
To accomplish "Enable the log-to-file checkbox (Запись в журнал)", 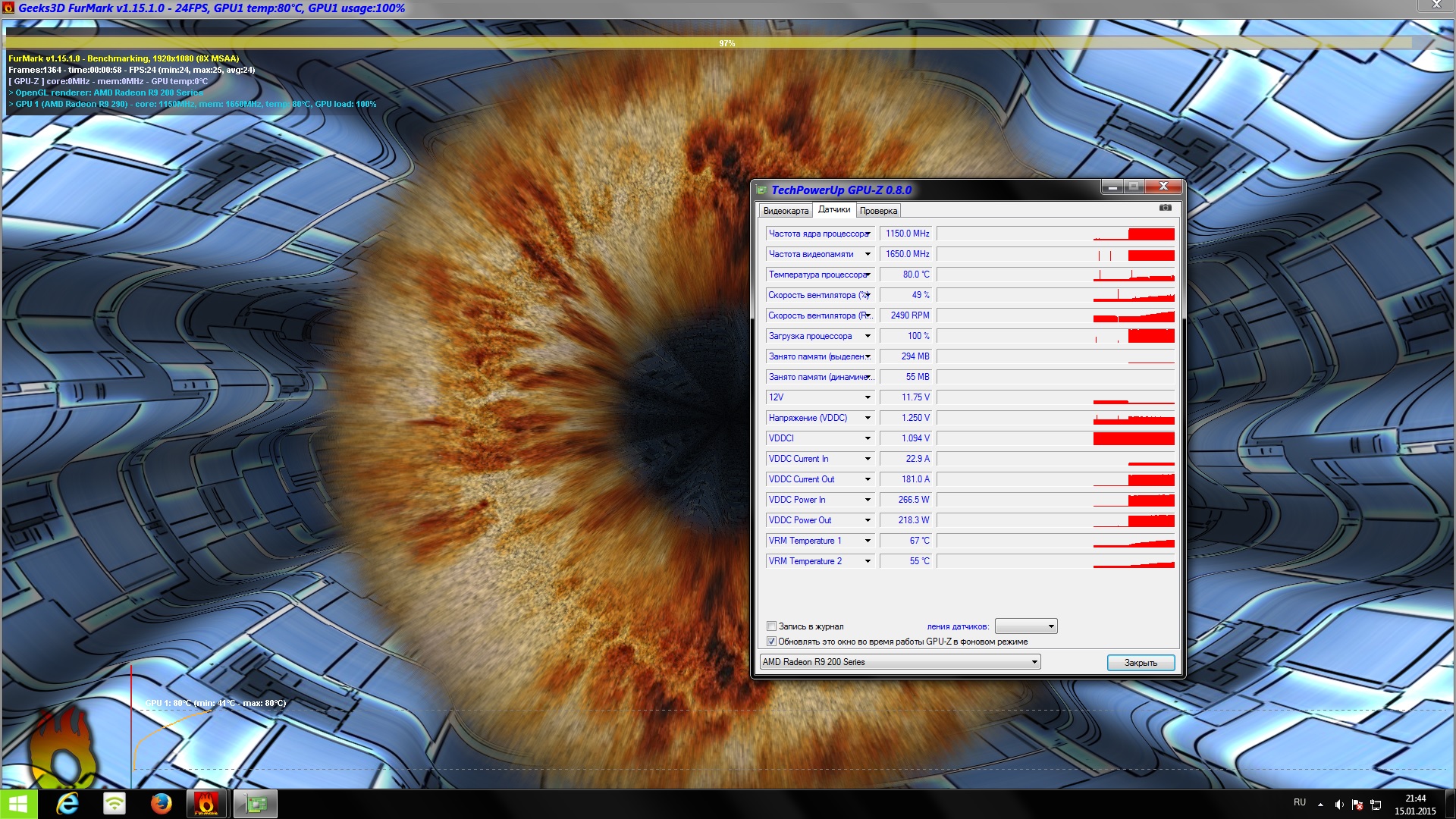I will [x=772, y=626].
